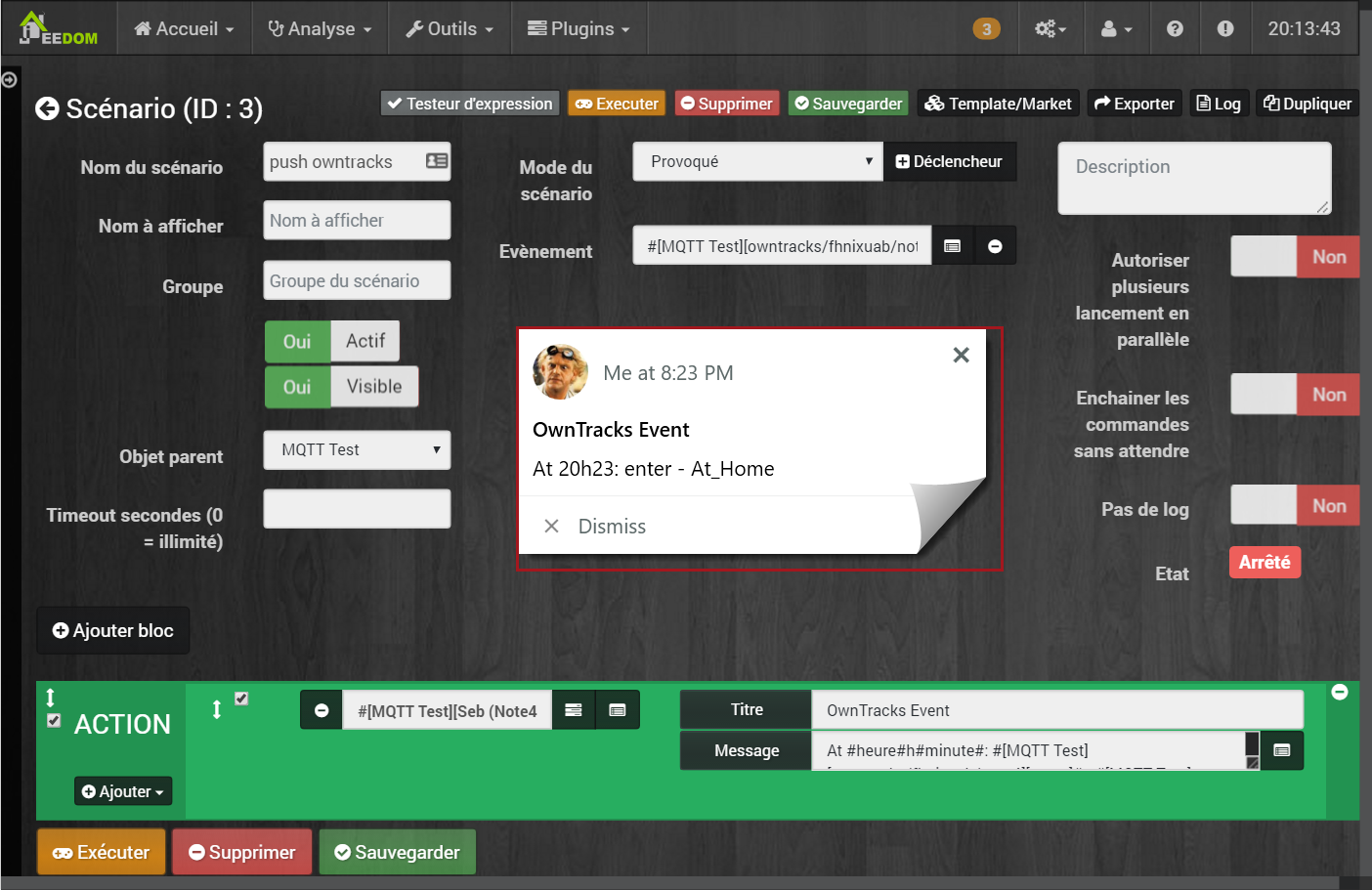Viewport: 1372px width, 890px height.
Task: Toggle the Pas de log switch
Action: (1295, 506)
